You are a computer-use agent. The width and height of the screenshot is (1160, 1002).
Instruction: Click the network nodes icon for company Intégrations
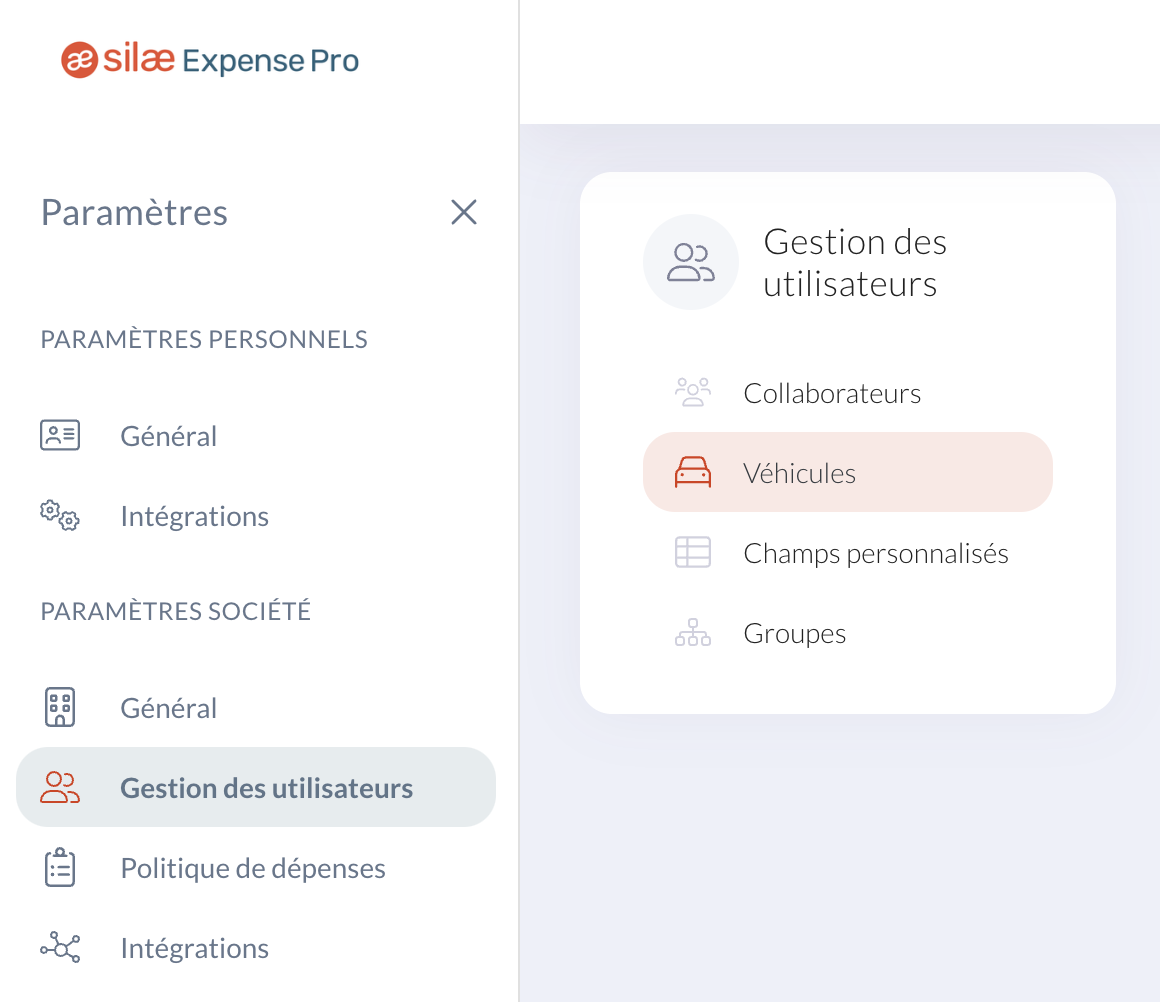point(60,947)
